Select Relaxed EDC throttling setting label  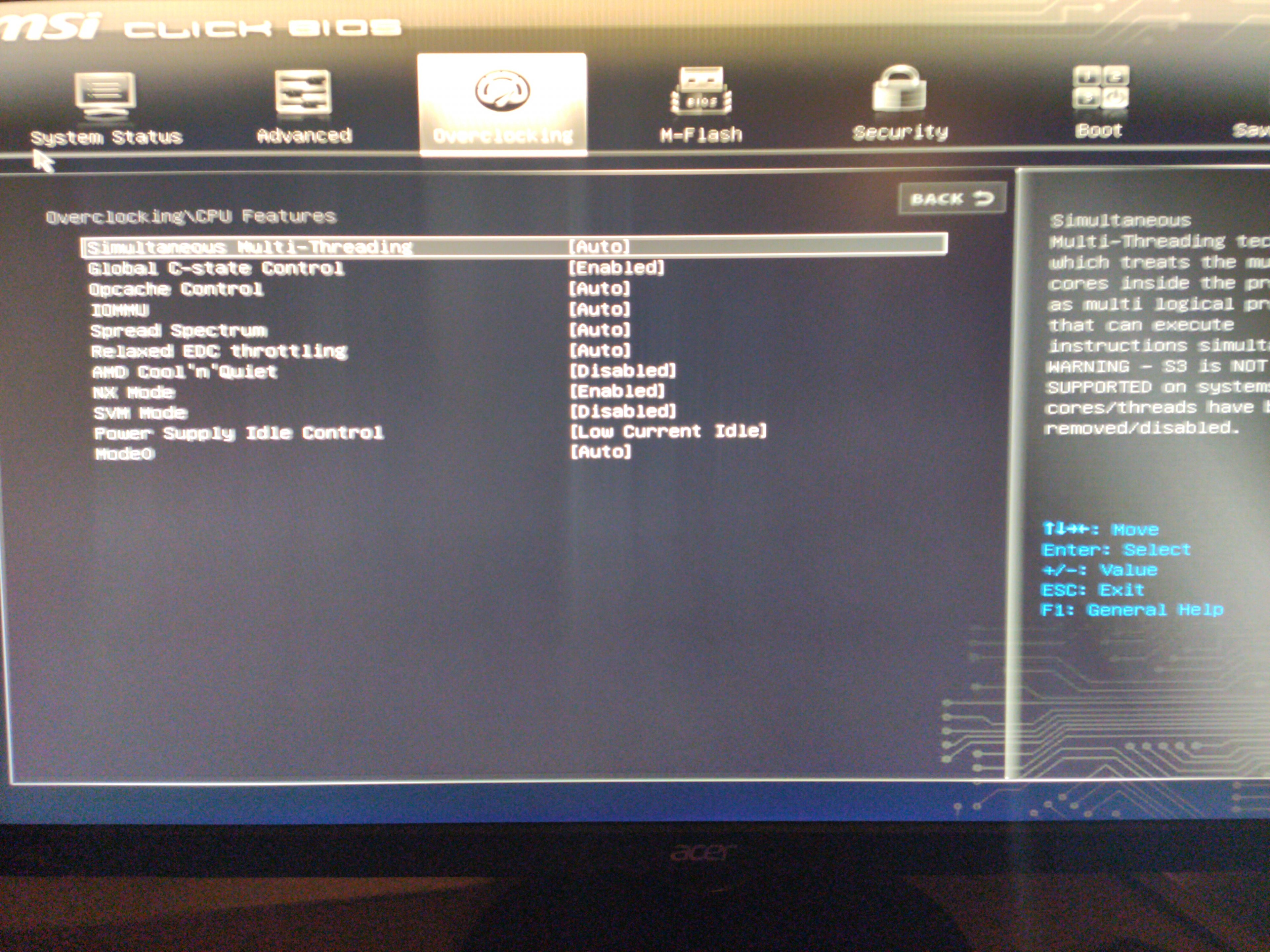click(219, 351)
